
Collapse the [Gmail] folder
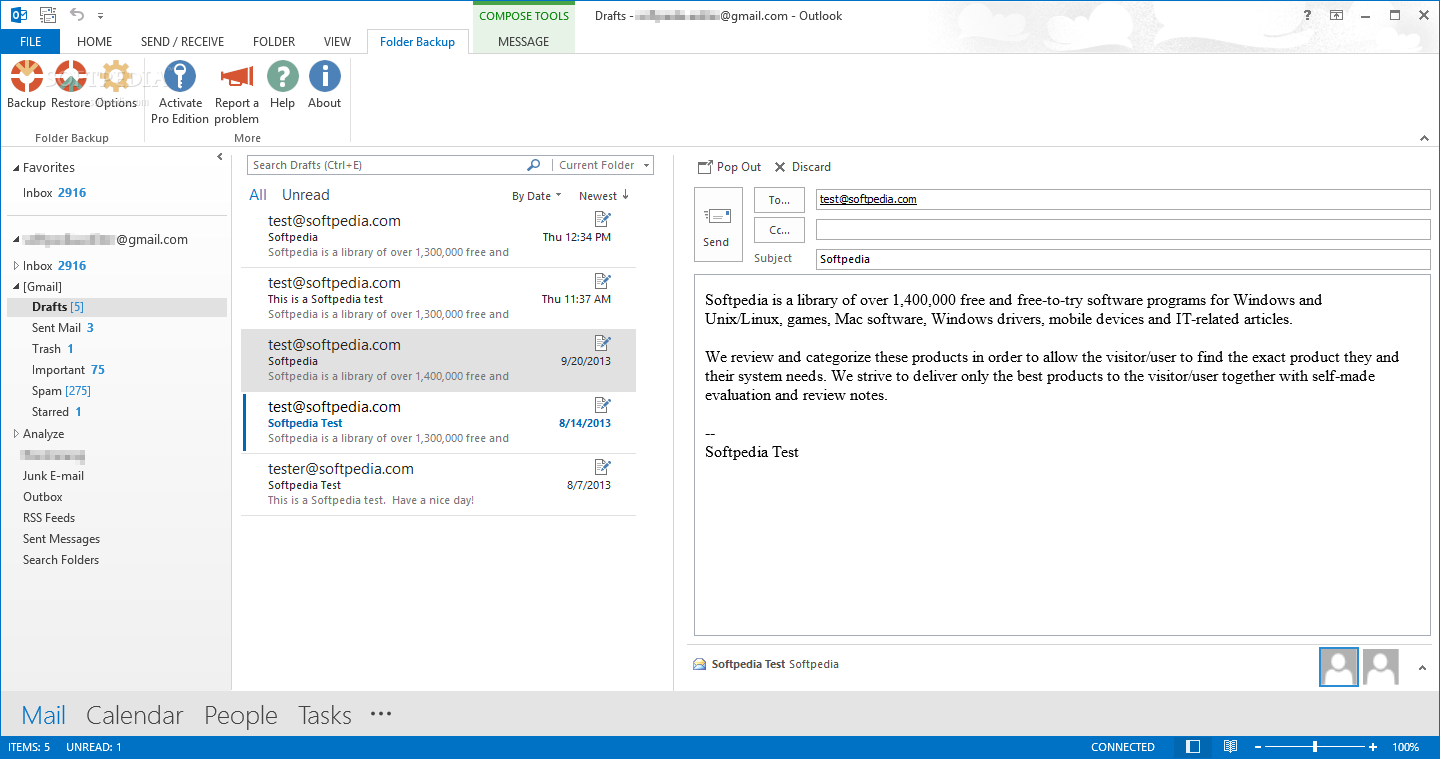(x=16, y=287)
